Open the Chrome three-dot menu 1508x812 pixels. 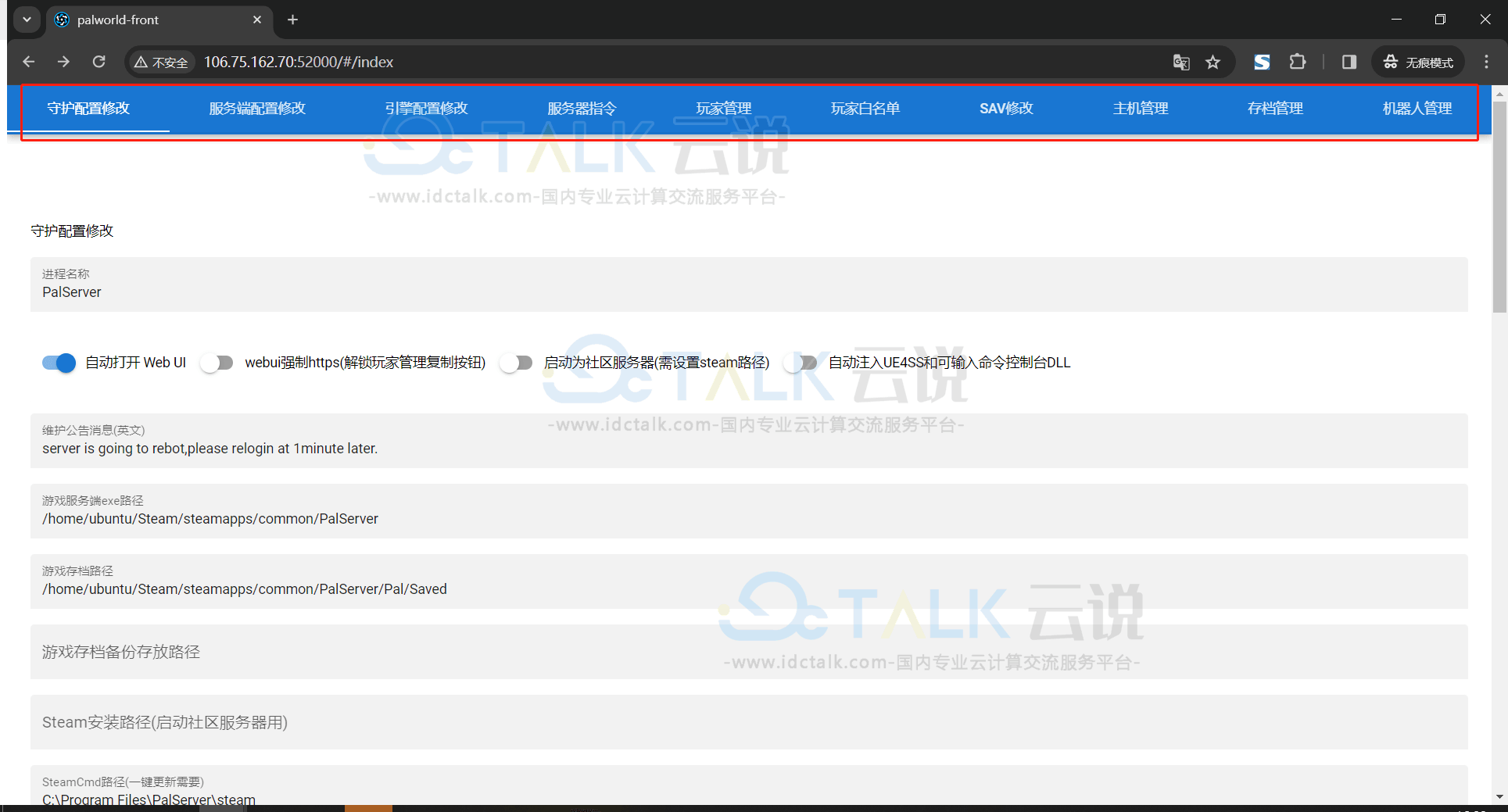click(x=1487, y=62)
